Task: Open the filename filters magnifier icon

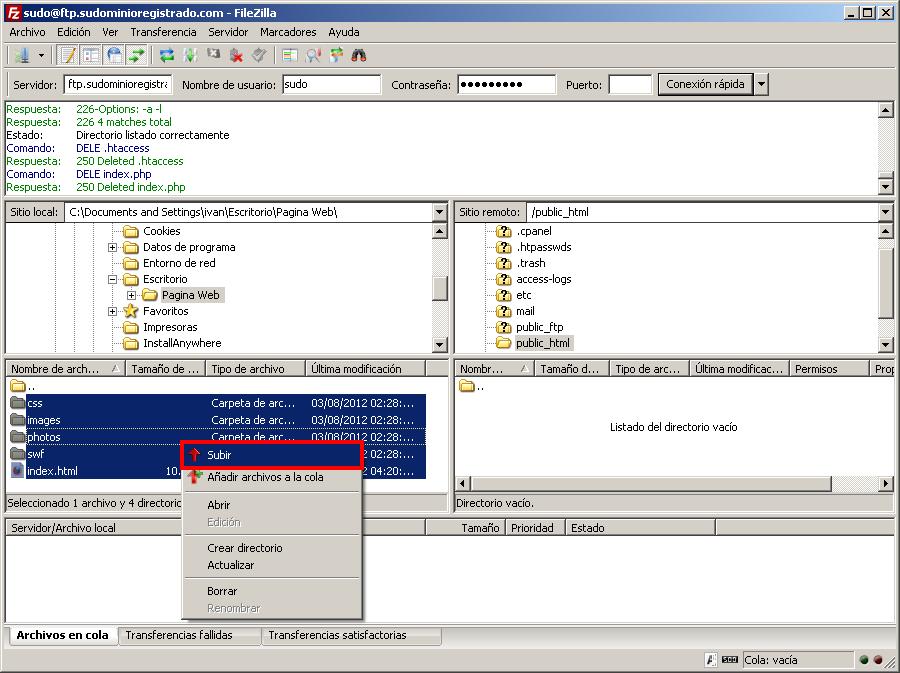Action: tap(313, 55)
